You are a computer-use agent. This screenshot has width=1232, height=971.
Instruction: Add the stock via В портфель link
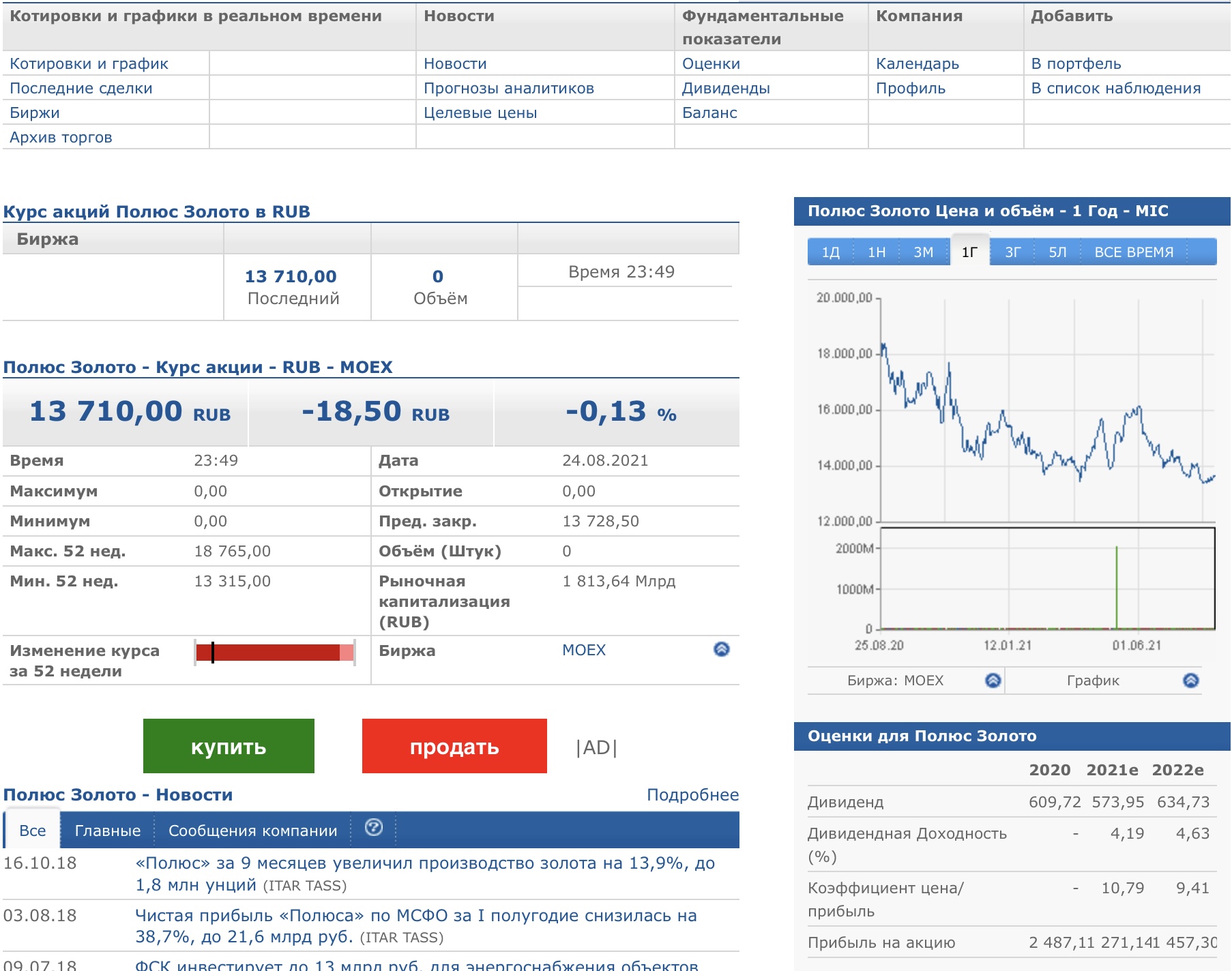1075,64
